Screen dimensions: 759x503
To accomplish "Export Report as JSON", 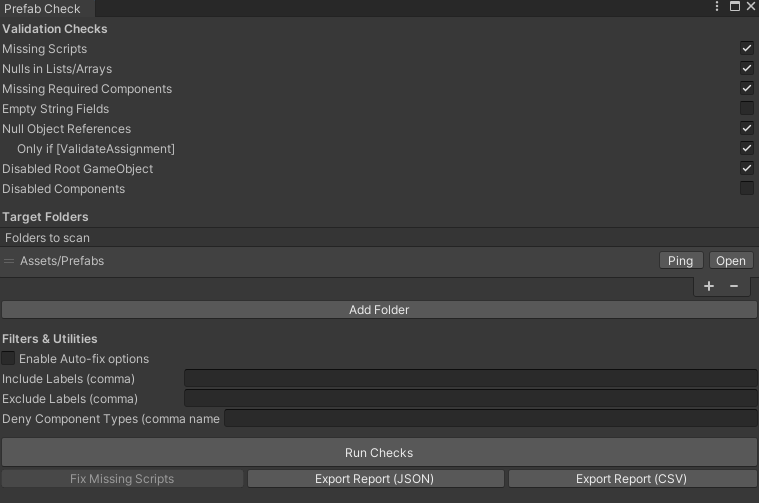I will (375, 479).
